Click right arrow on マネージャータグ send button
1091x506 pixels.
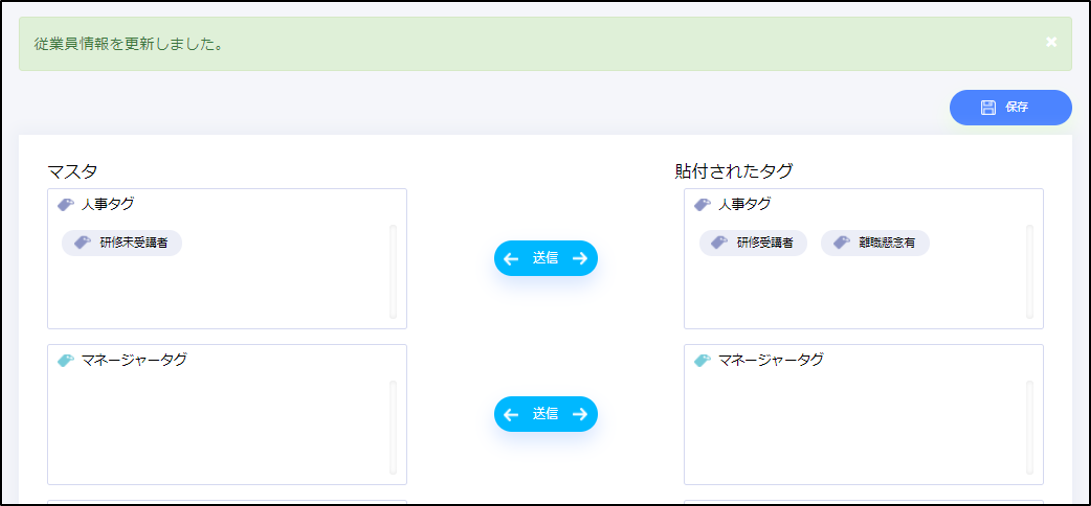(580, 414)
